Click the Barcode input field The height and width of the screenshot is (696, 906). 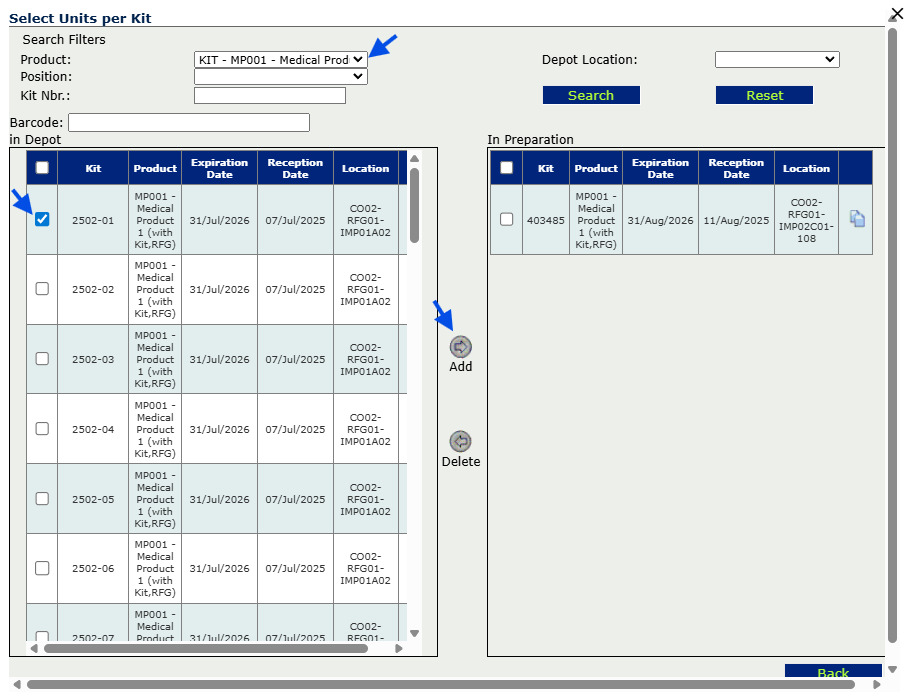point(188,123)
